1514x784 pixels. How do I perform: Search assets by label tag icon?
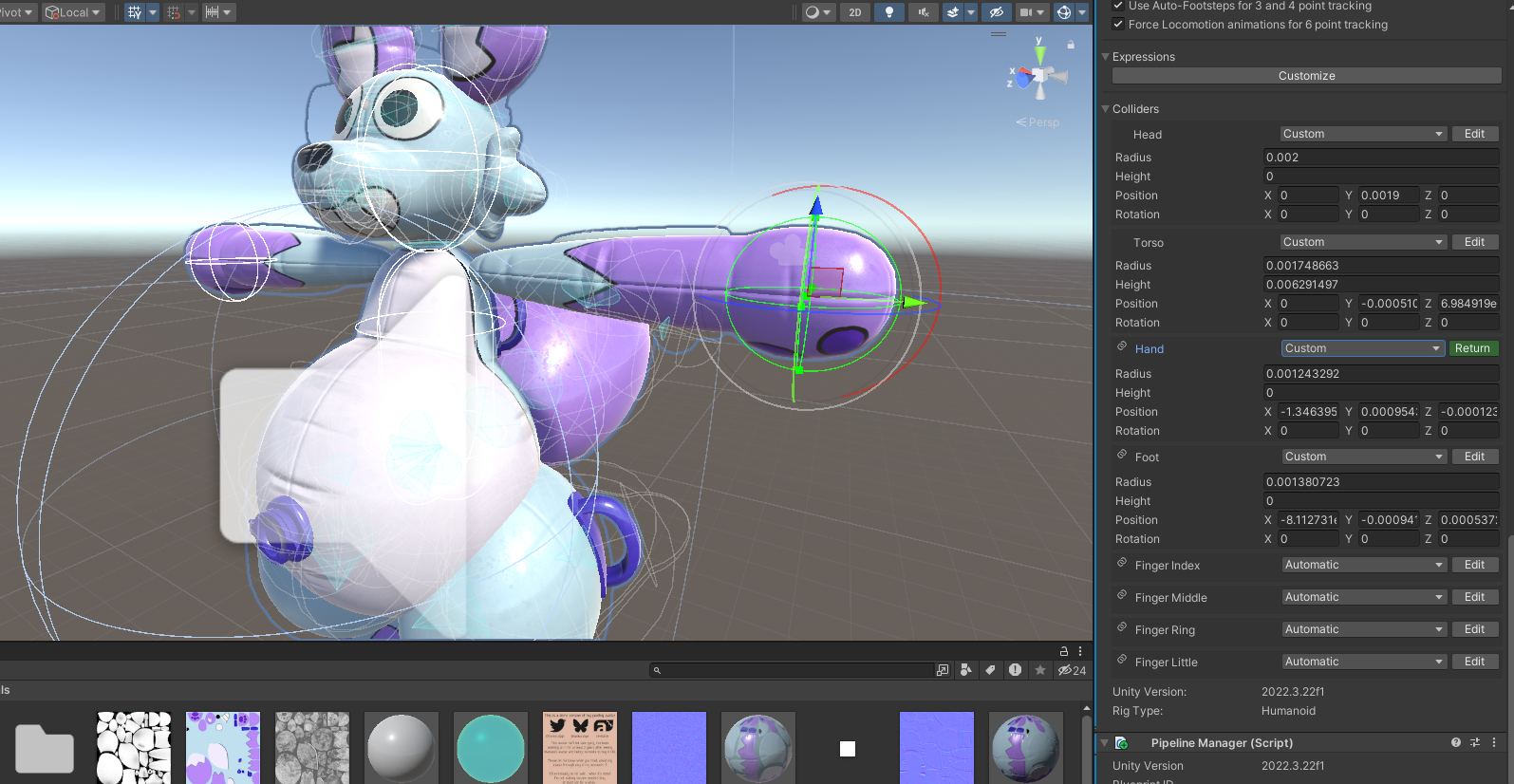click(990, 670)
